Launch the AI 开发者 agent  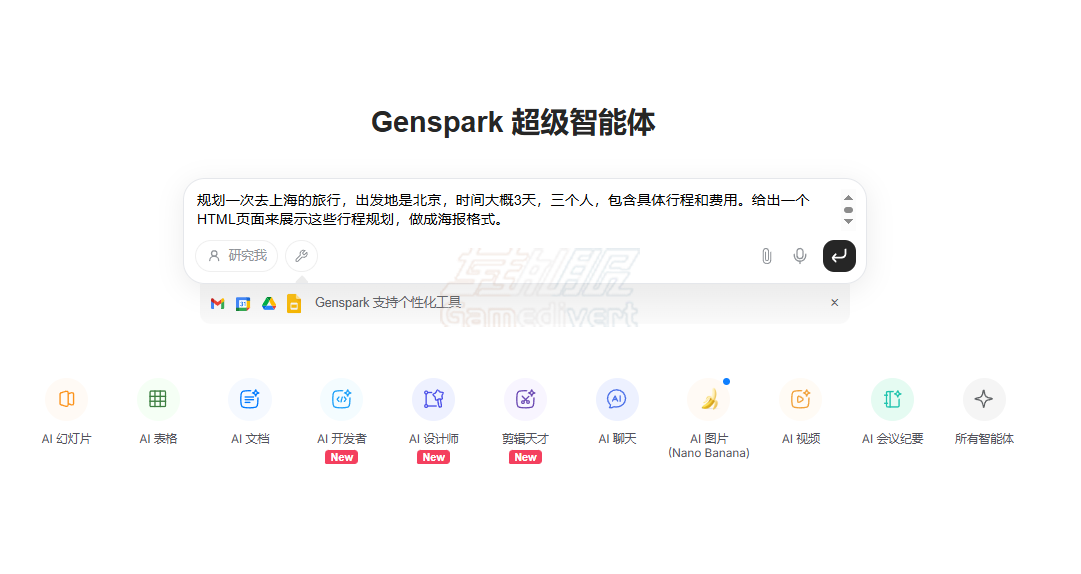(x=341, y=399)
